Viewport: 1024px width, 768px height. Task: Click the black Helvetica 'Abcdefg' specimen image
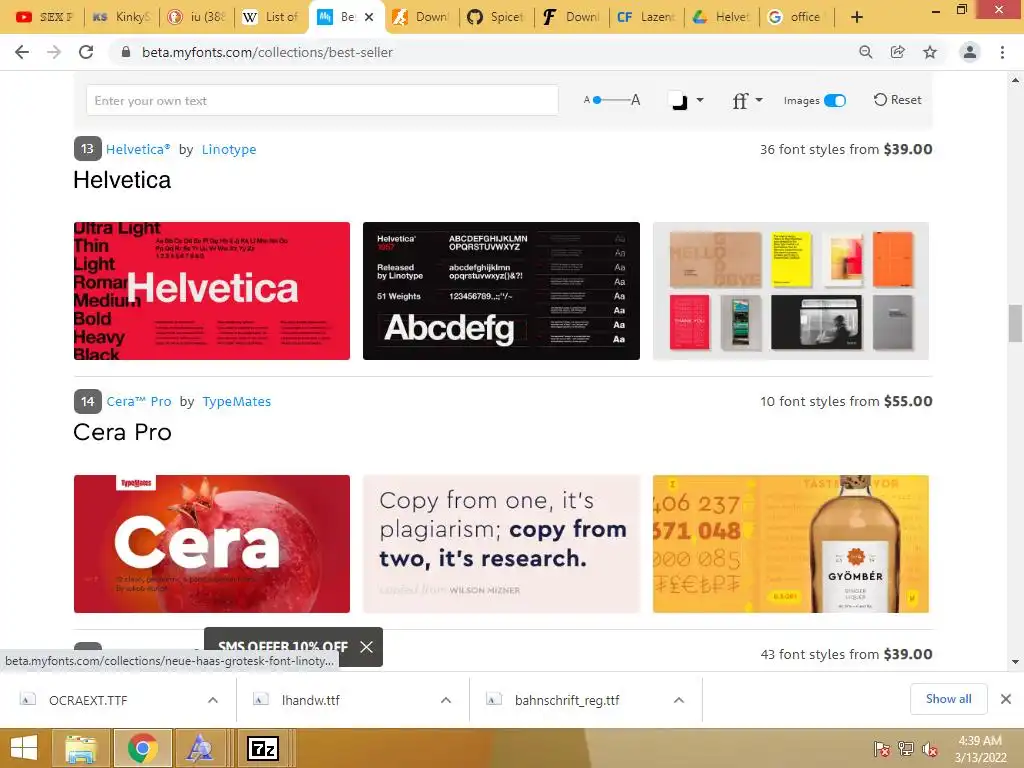tap(501, 291)
